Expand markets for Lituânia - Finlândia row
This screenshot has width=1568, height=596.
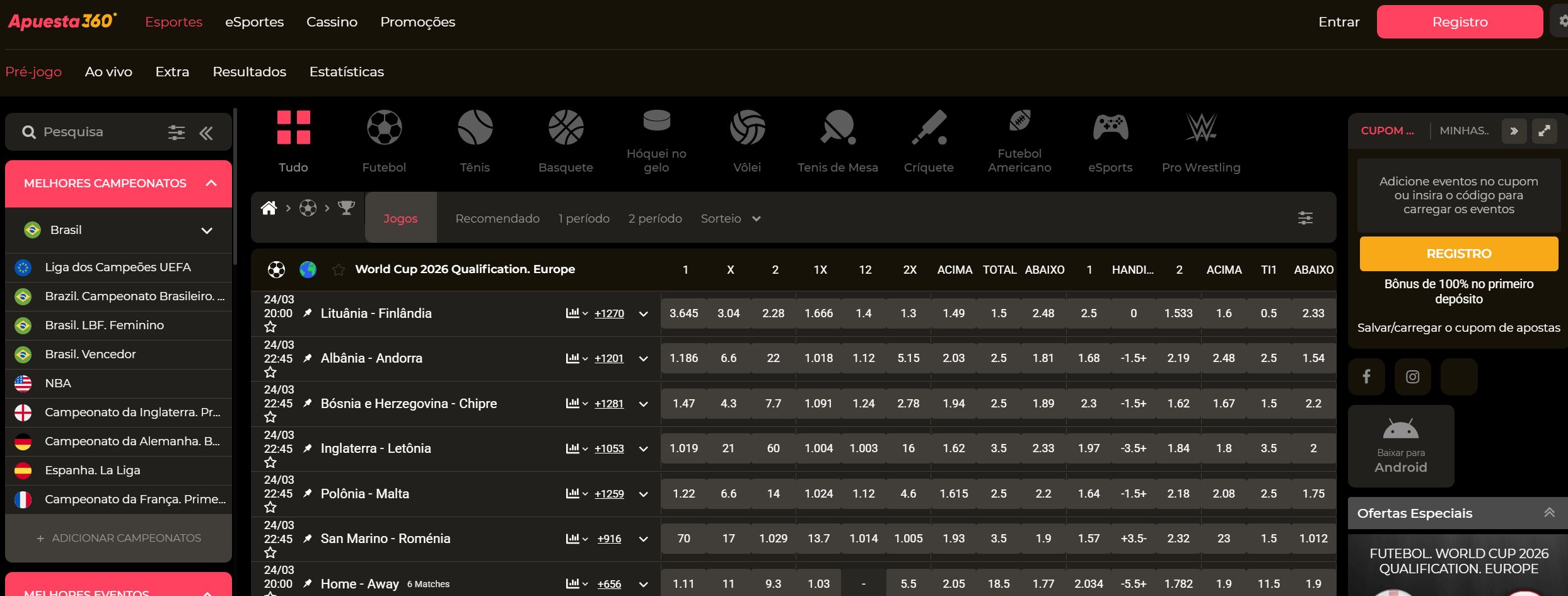(x=643, y=313)
